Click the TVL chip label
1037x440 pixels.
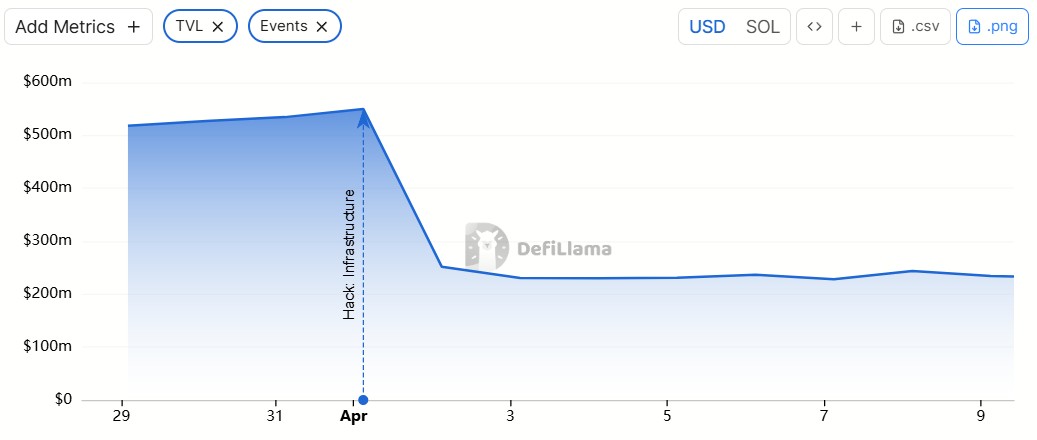(x=189, y=27)
